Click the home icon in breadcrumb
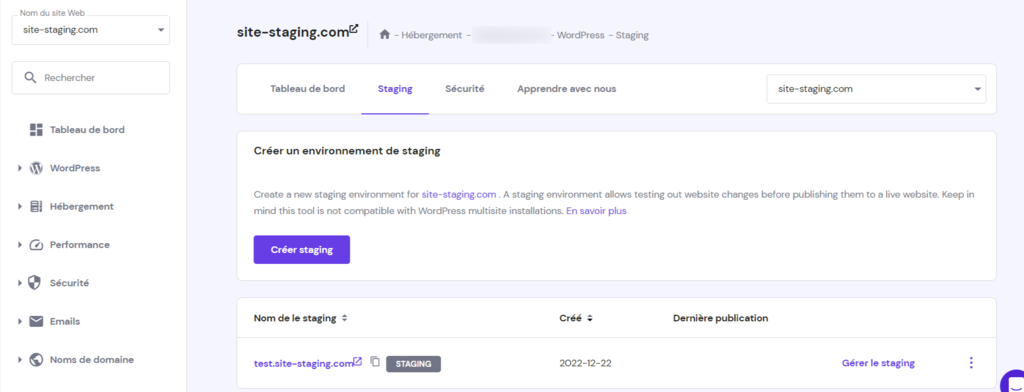Image resolution: width=1024 pixels, height=392 pixels. (x=385, y=35)
